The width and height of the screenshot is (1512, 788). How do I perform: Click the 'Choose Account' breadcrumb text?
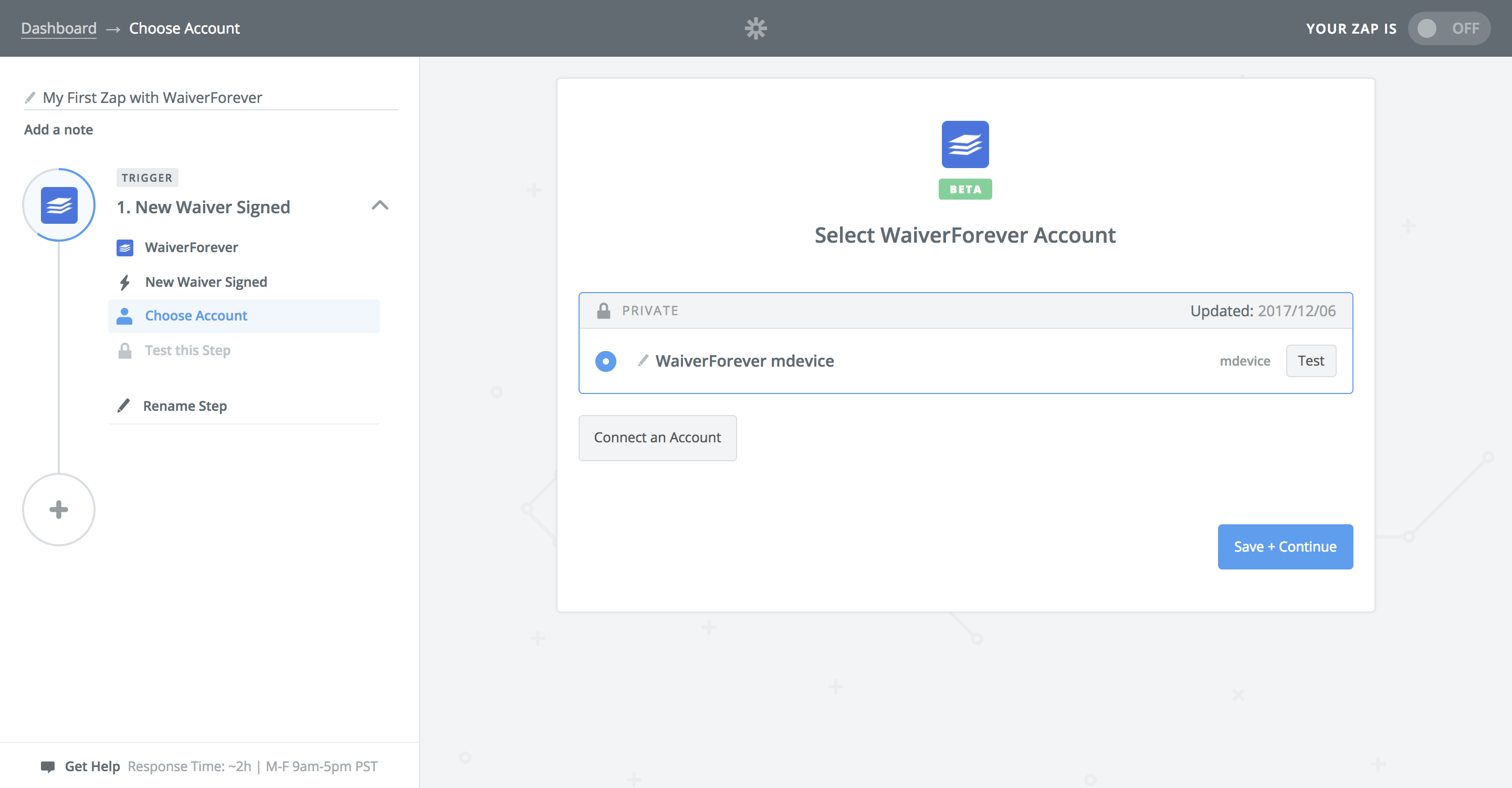point(184,28)
